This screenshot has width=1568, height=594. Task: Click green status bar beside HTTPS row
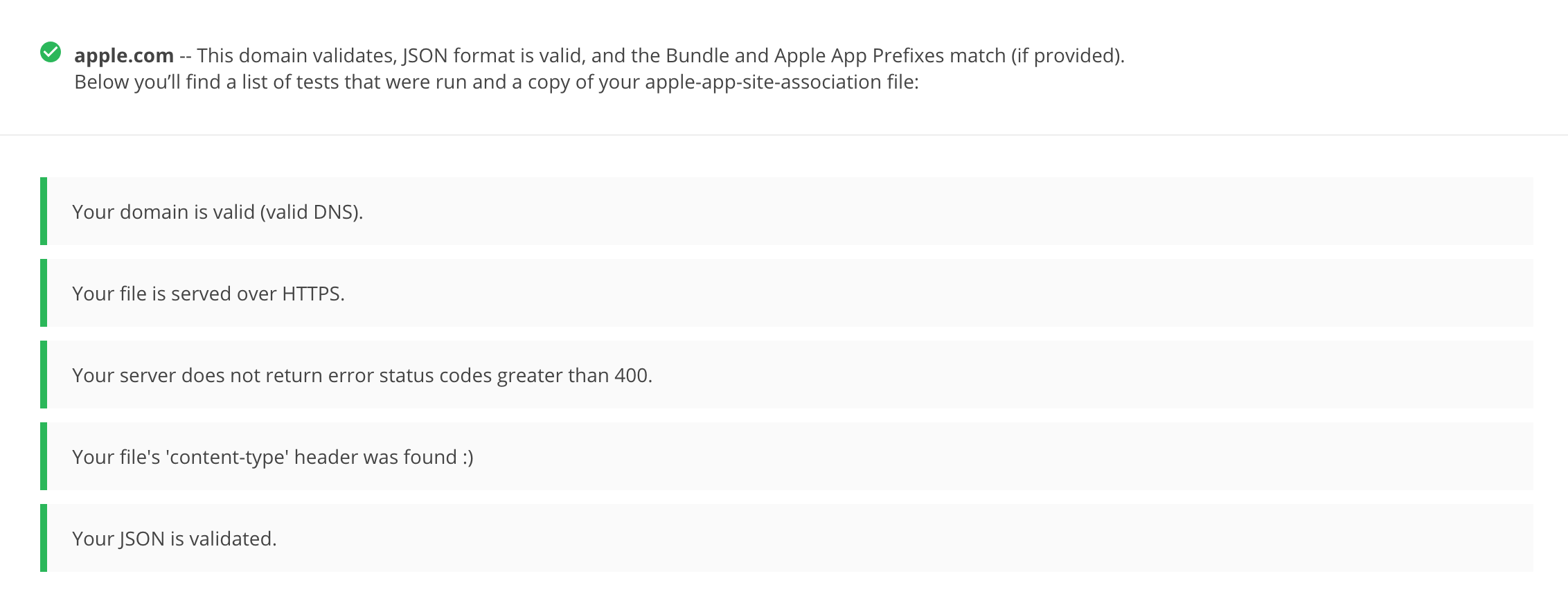[x=44, y=293]
